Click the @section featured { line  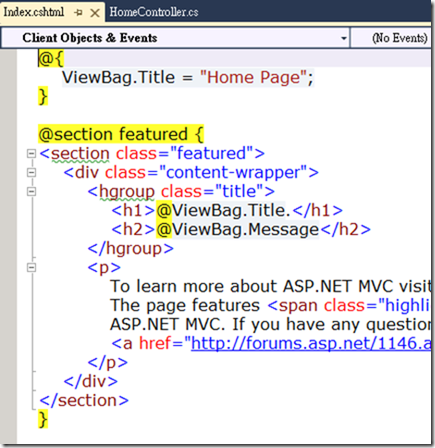coord(121,134)
